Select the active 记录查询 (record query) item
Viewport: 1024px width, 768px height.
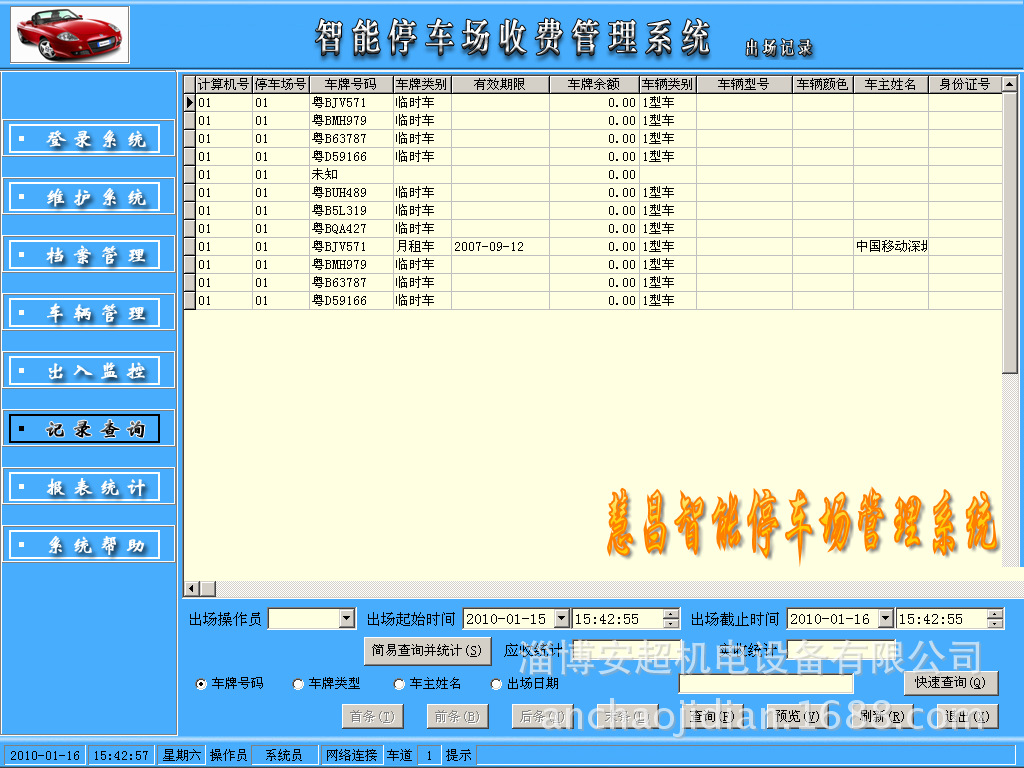[88, 428]
